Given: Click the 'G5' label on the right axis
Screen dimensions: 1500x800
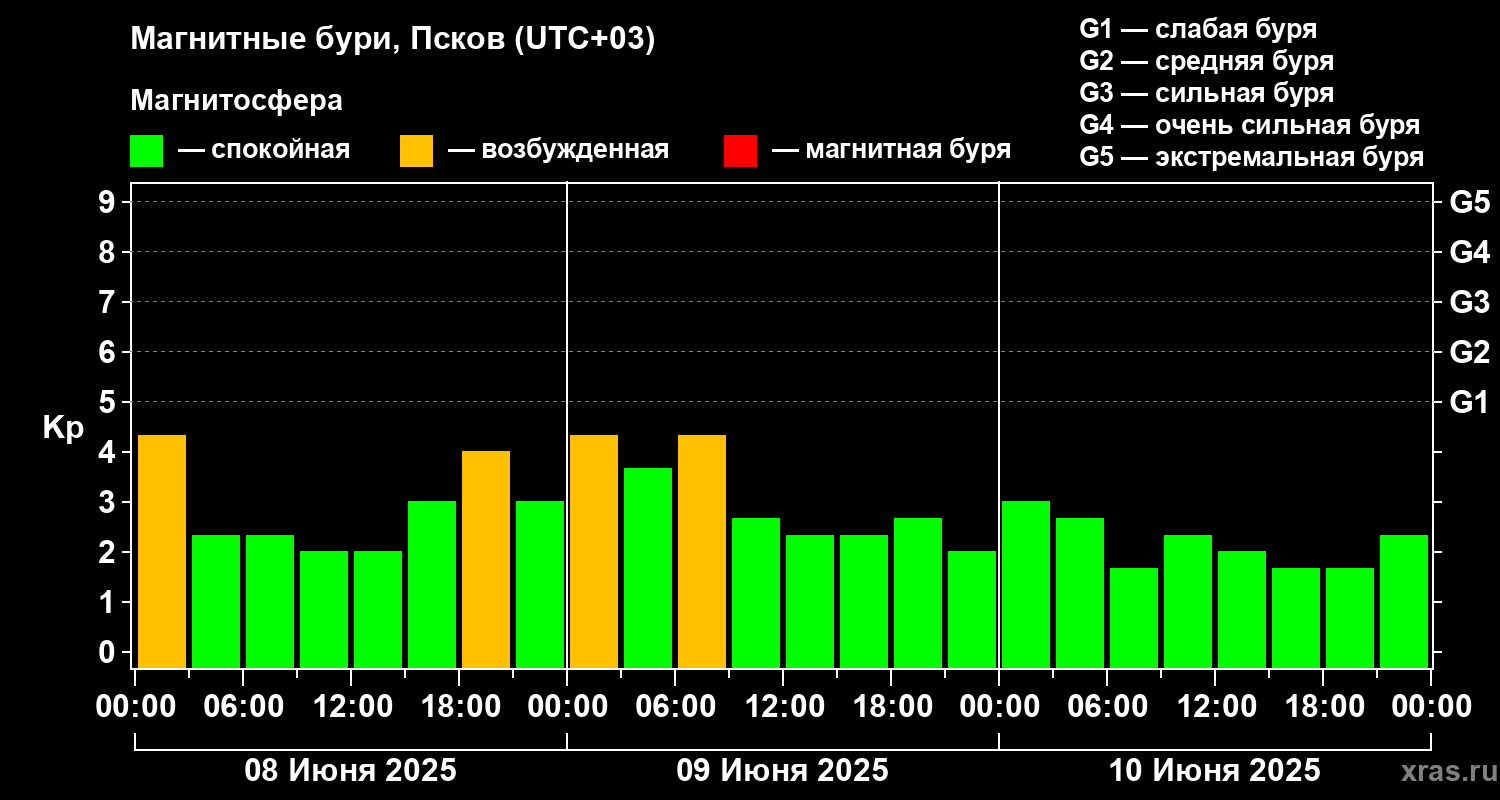Looking at the screenshot, I should point(1469,202).
